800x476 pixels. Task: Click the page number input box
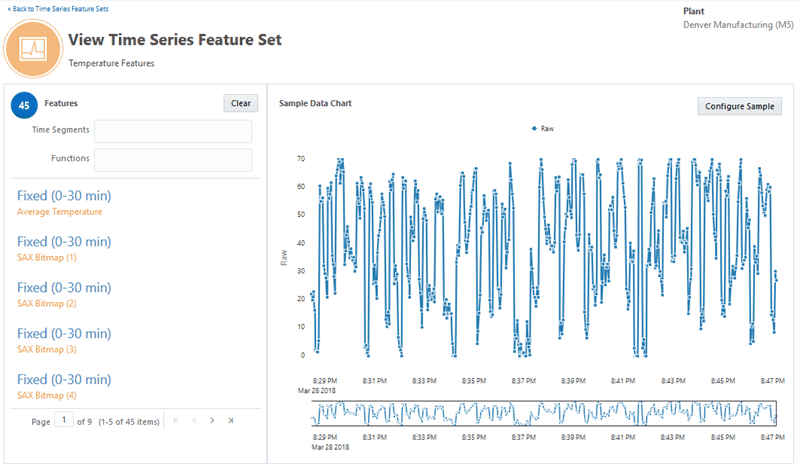pos(64,420)
